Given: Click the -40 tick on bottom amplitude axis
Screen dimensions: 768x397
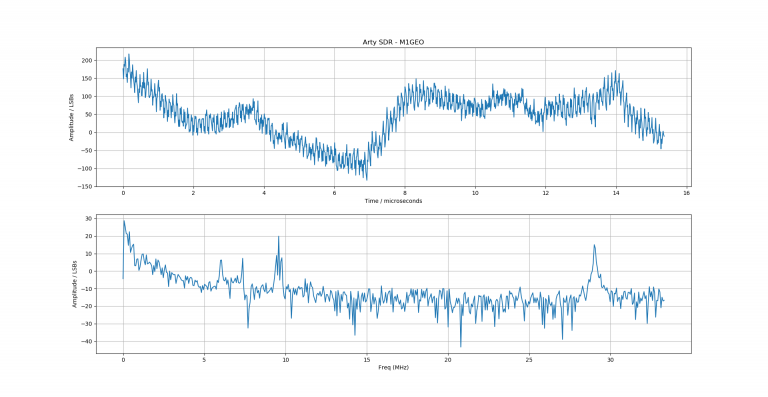Looking at the screenshot, I should 87,342.
